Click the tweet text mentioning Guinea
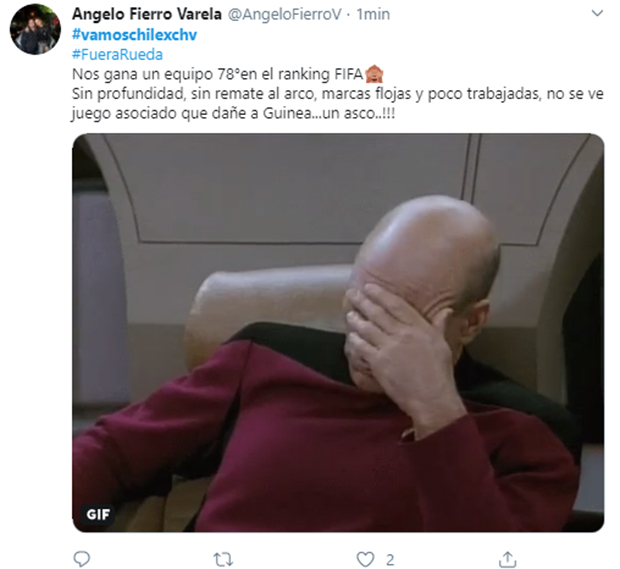 [x=233, y=113]
